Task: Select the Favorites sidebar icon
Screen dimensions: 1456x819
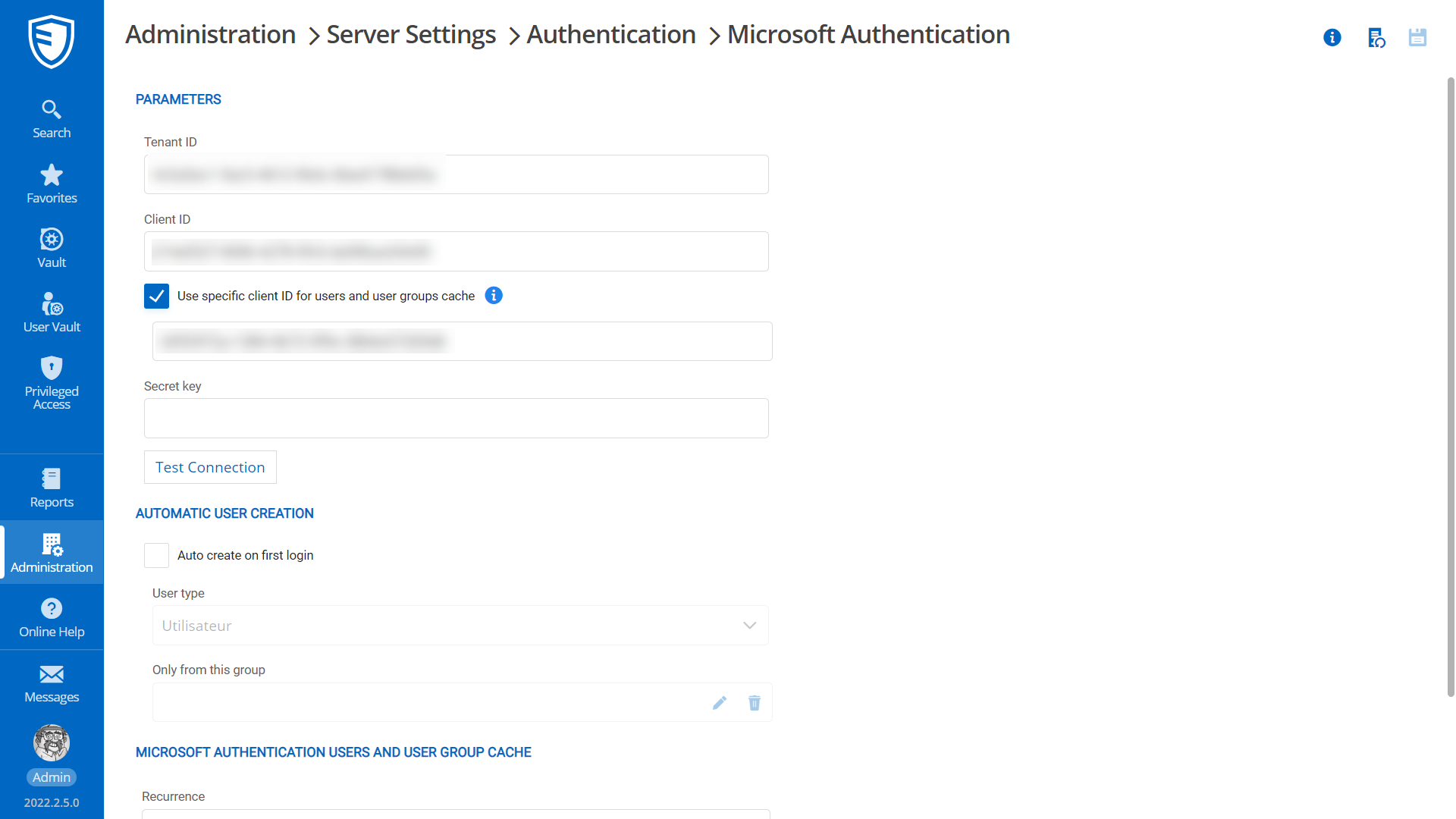Action: (51, 183)
